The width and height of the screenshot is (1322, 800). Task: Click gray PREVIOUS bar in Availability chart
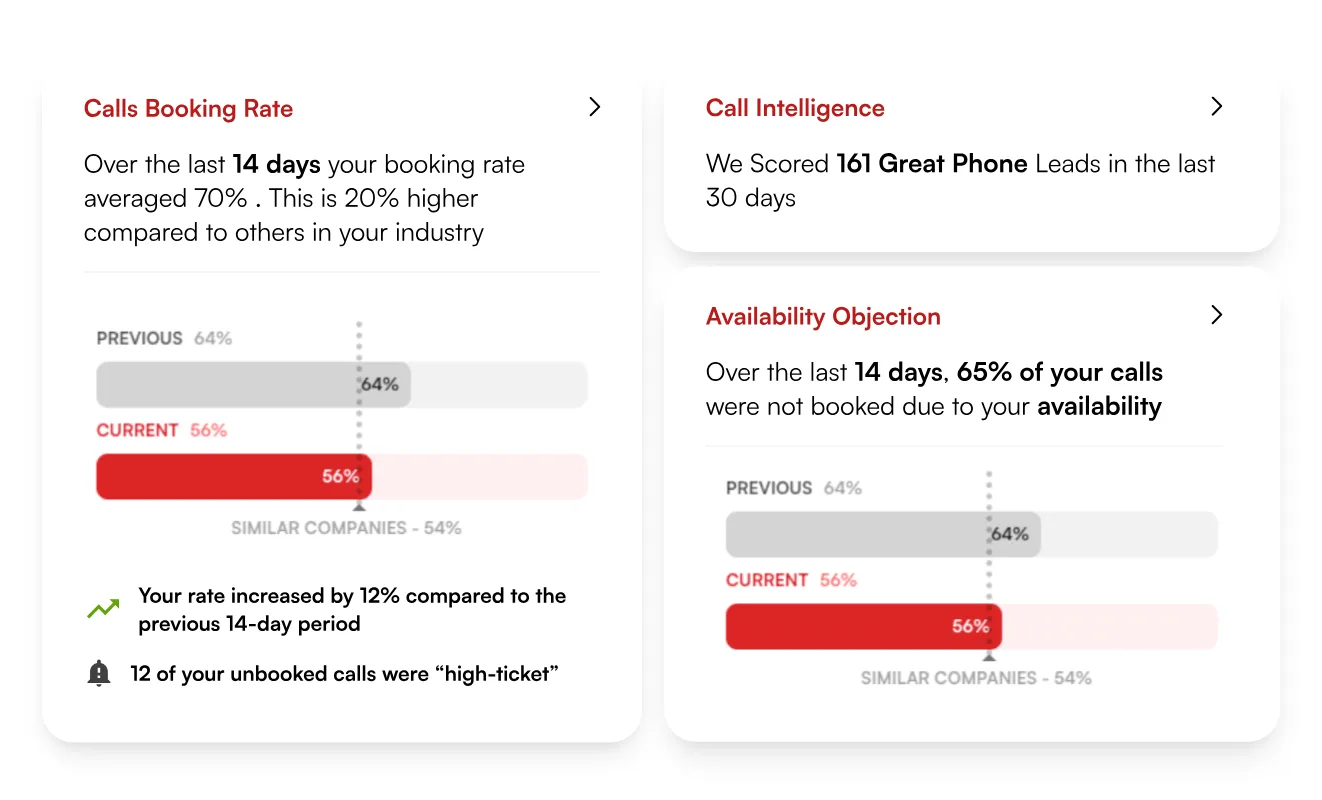[883, 534]
